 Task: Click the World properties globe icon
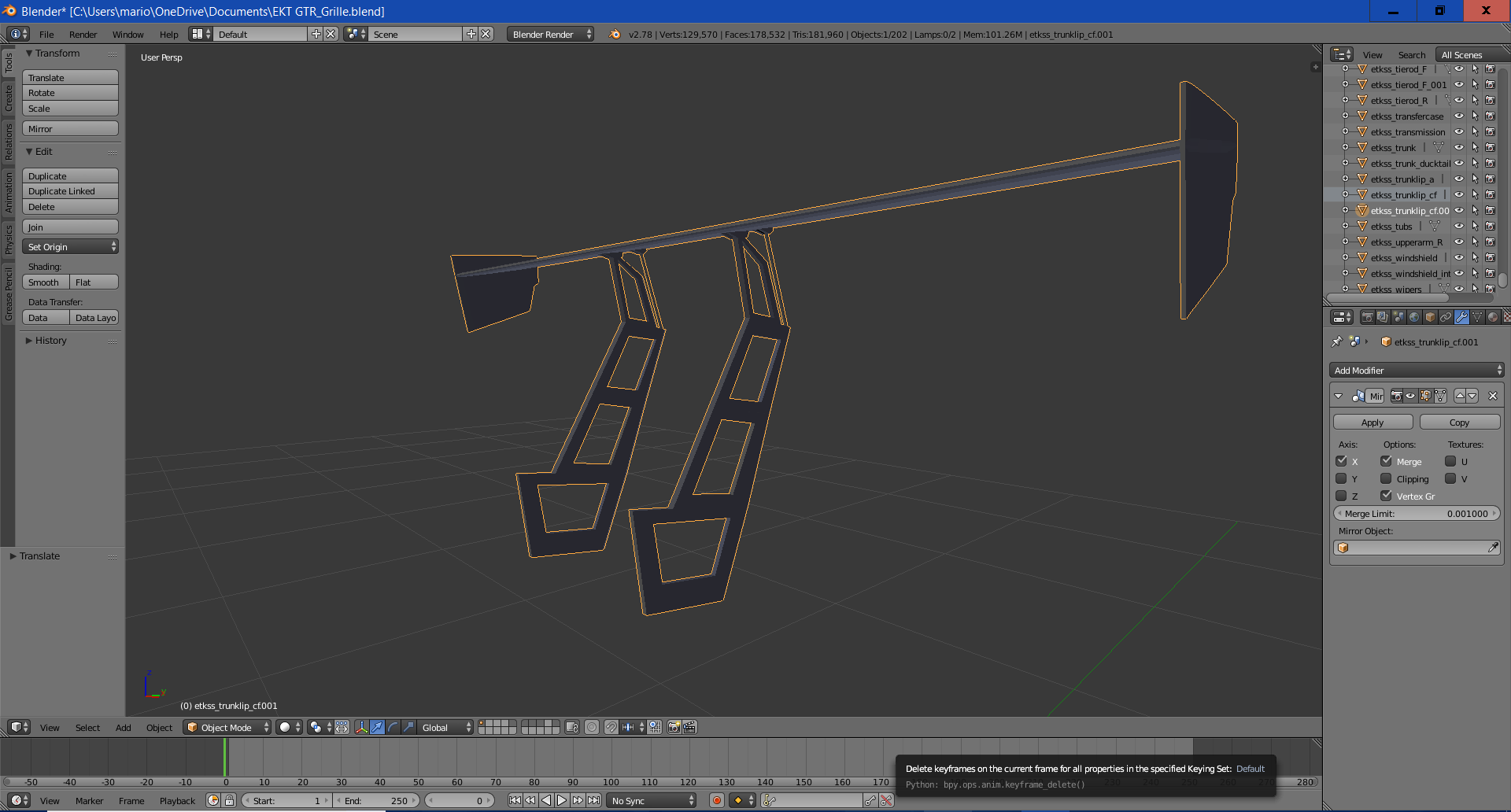(x=1414, y=317)
